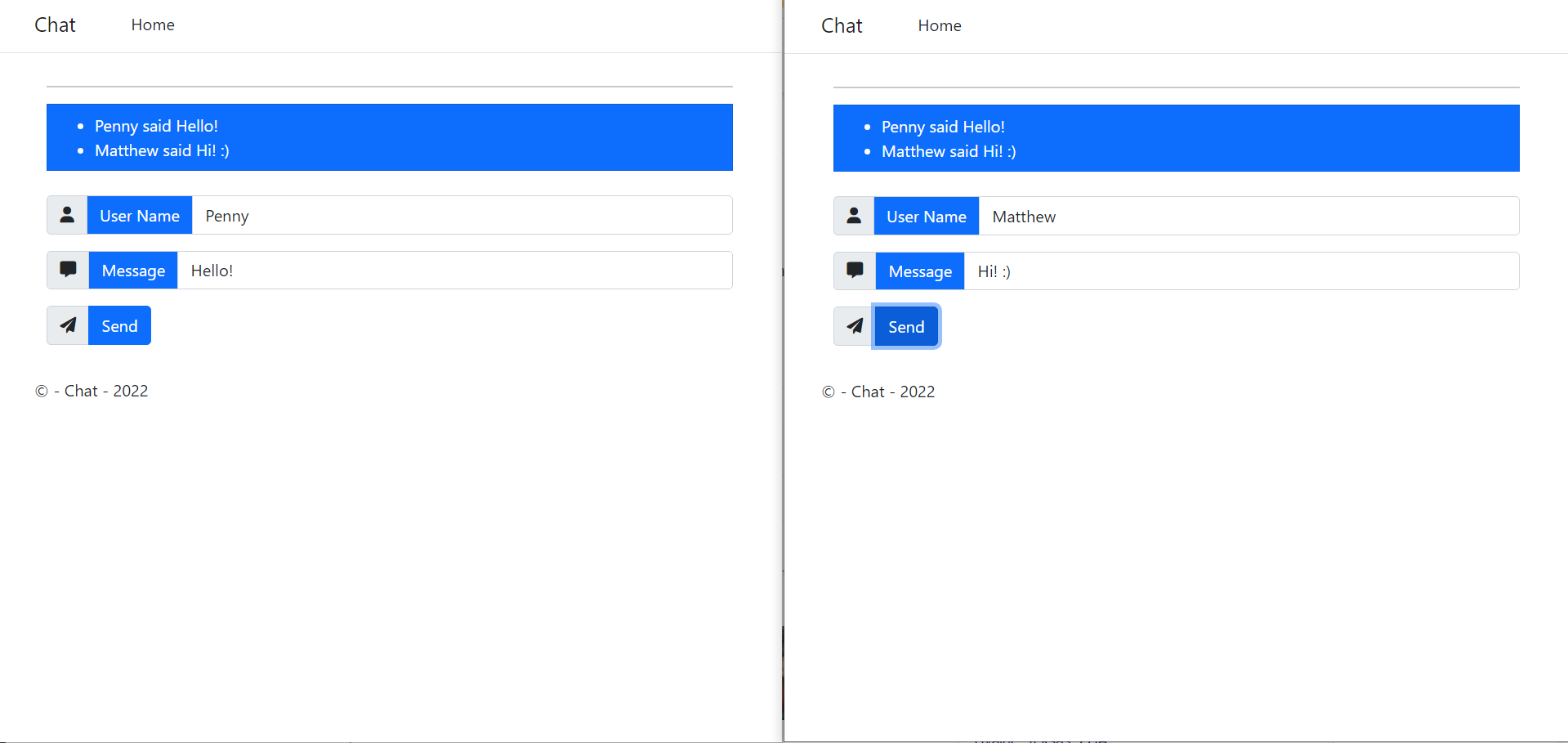The height and width of the screenshot is (743, 1568).
Task: Focus the User Name field containing Penny
Action: pos(462,216)
